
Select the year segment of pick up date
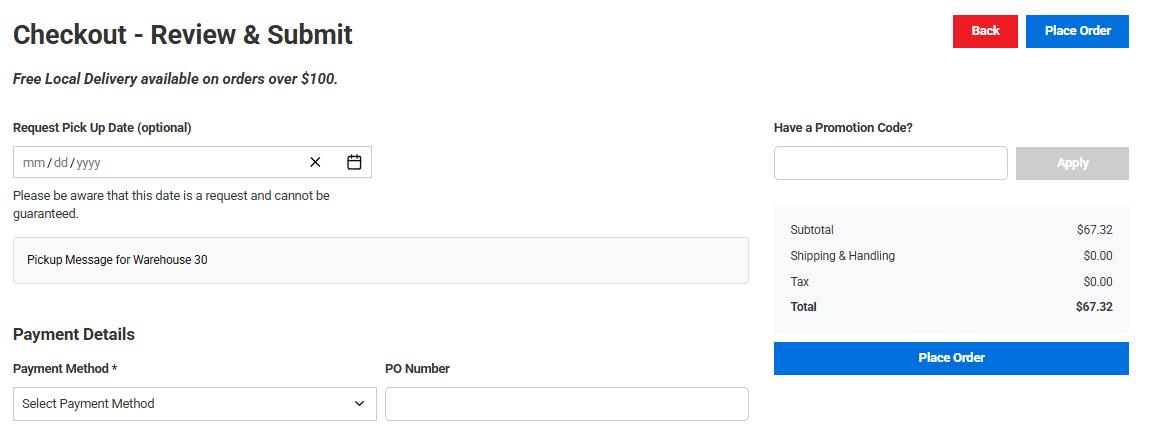coord(88,163)
